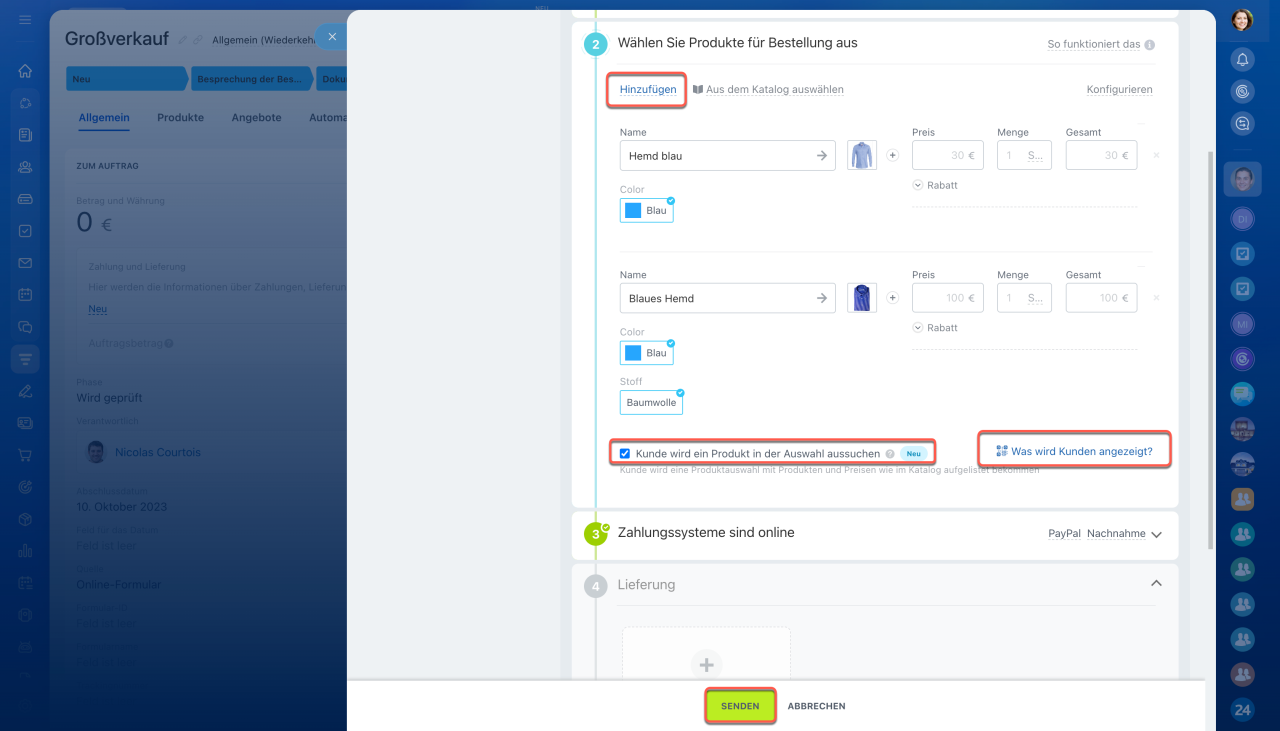Click the date '10. Oktober 2023'
Viewport: 1280px width, 731px height.
point(122,507)
